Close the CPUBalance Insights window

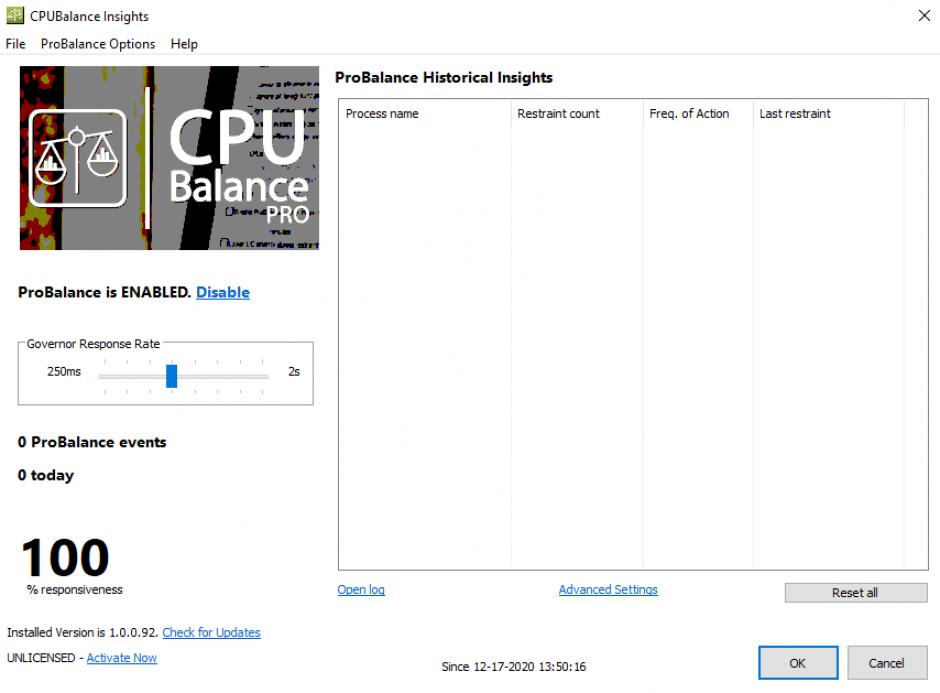click(x=924, y=16)
